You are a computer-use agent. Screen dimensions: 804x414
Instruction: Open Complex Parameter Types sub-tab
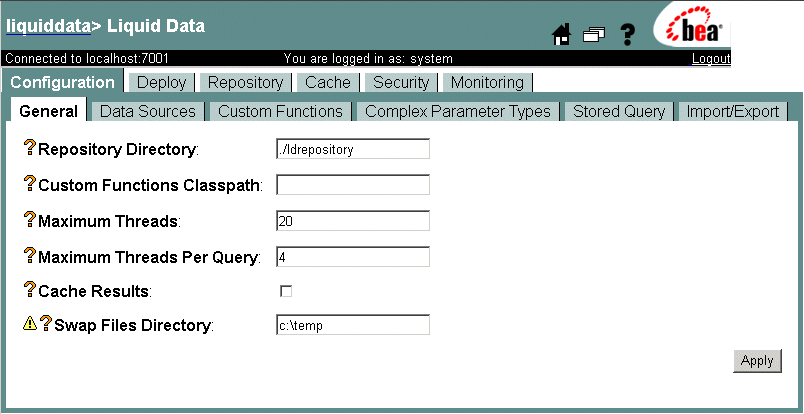click(458, 111)
